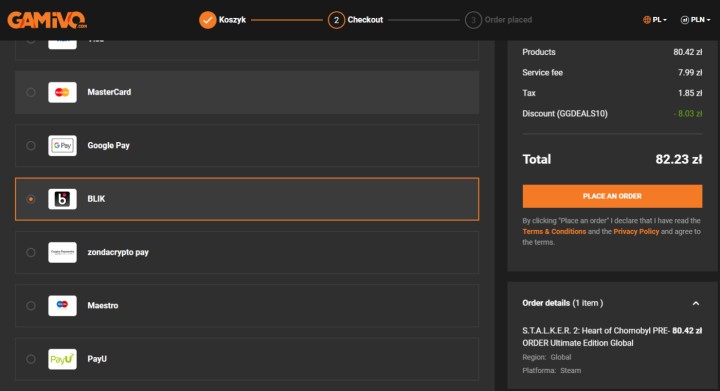The width and height of the screenshot is (720, 391).
Task: Click the PayU logo icon
Action: pyautogui.click(x=62, y=359)
